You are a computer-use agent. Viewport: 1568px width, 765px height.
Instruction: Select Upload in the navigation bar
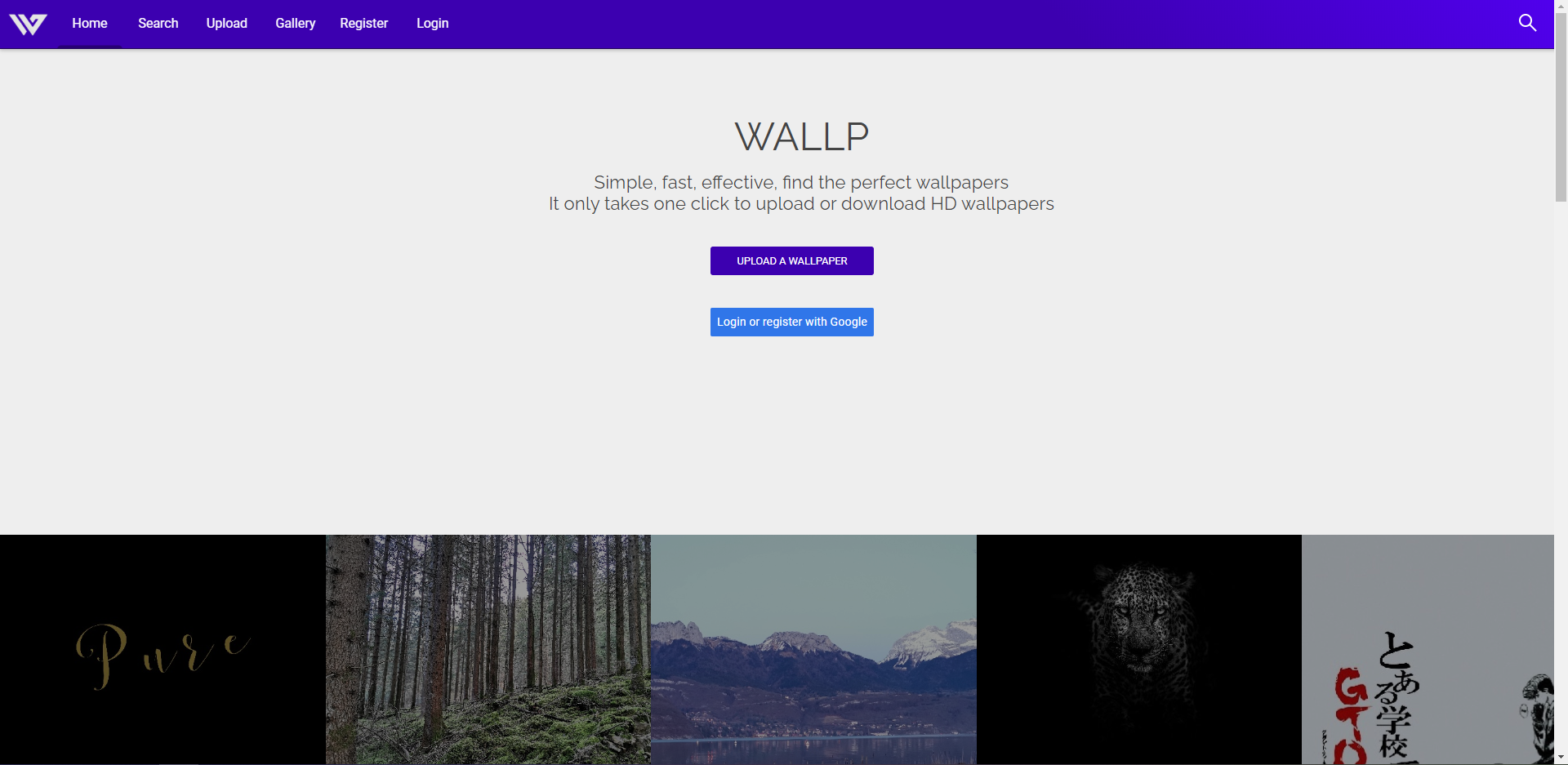227,24
